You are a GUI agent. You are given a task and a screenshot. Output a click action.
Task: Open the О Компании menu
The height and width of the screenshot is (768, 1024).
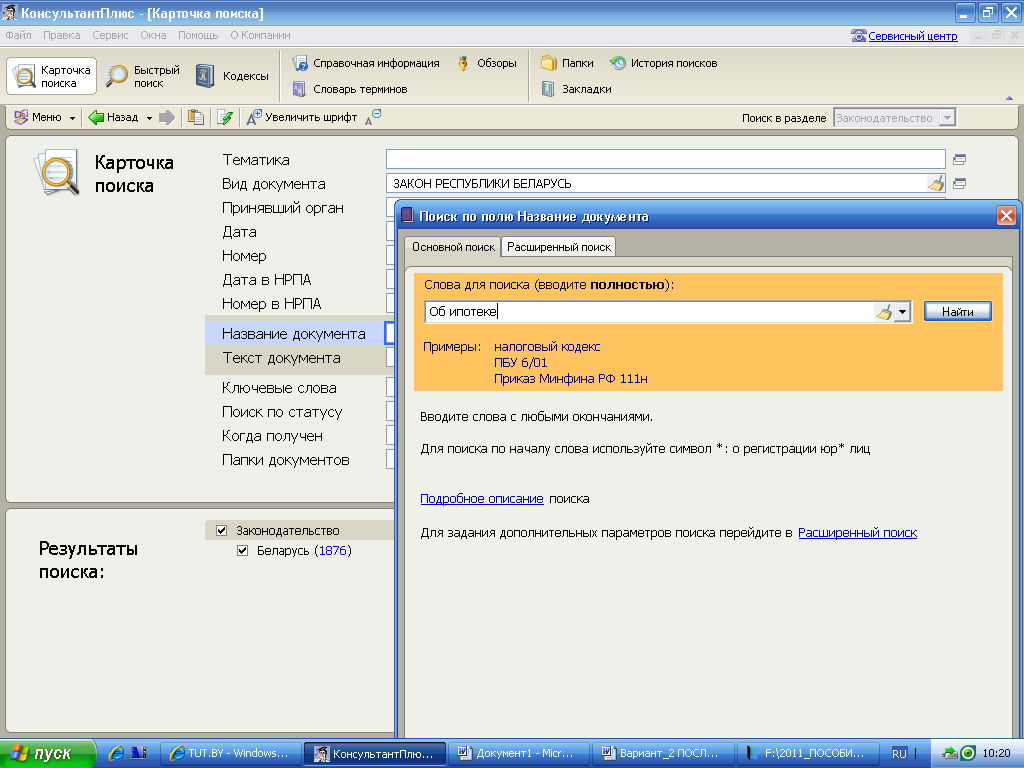[x=260, y=35]
